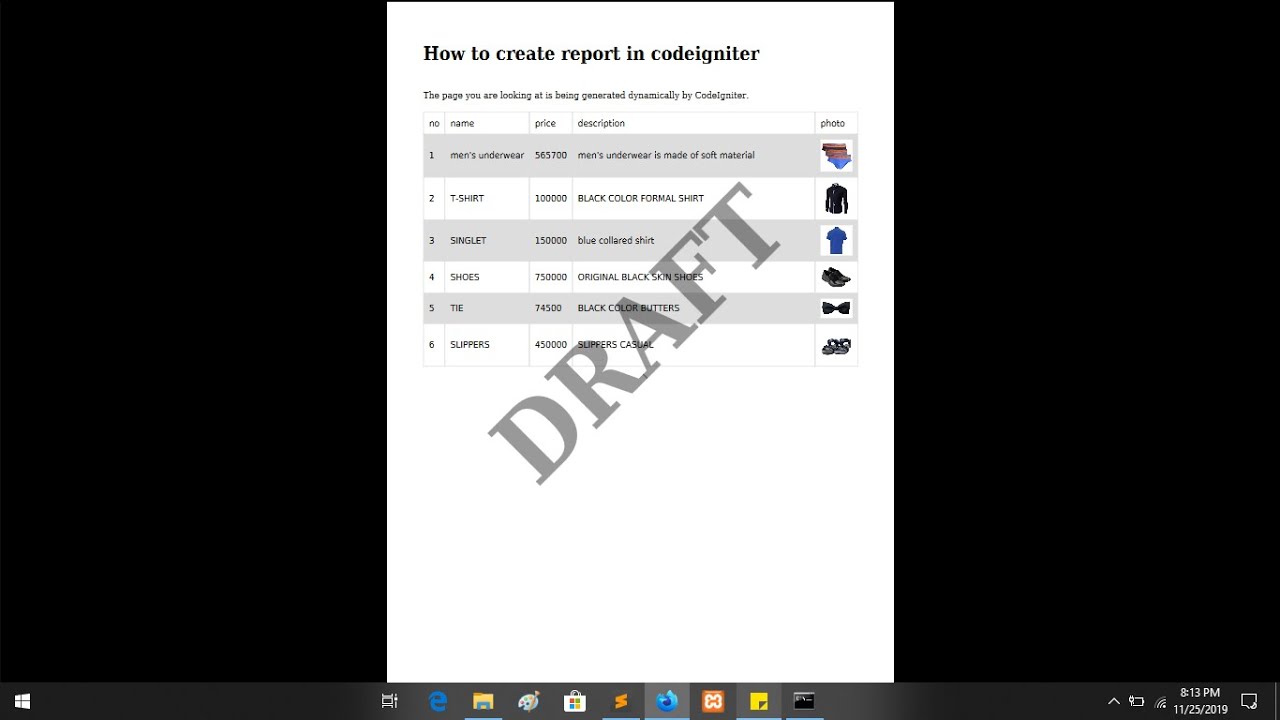Screen dimensions: 1280x720
Task: Open the Windows Start menu
Action: 22,701
